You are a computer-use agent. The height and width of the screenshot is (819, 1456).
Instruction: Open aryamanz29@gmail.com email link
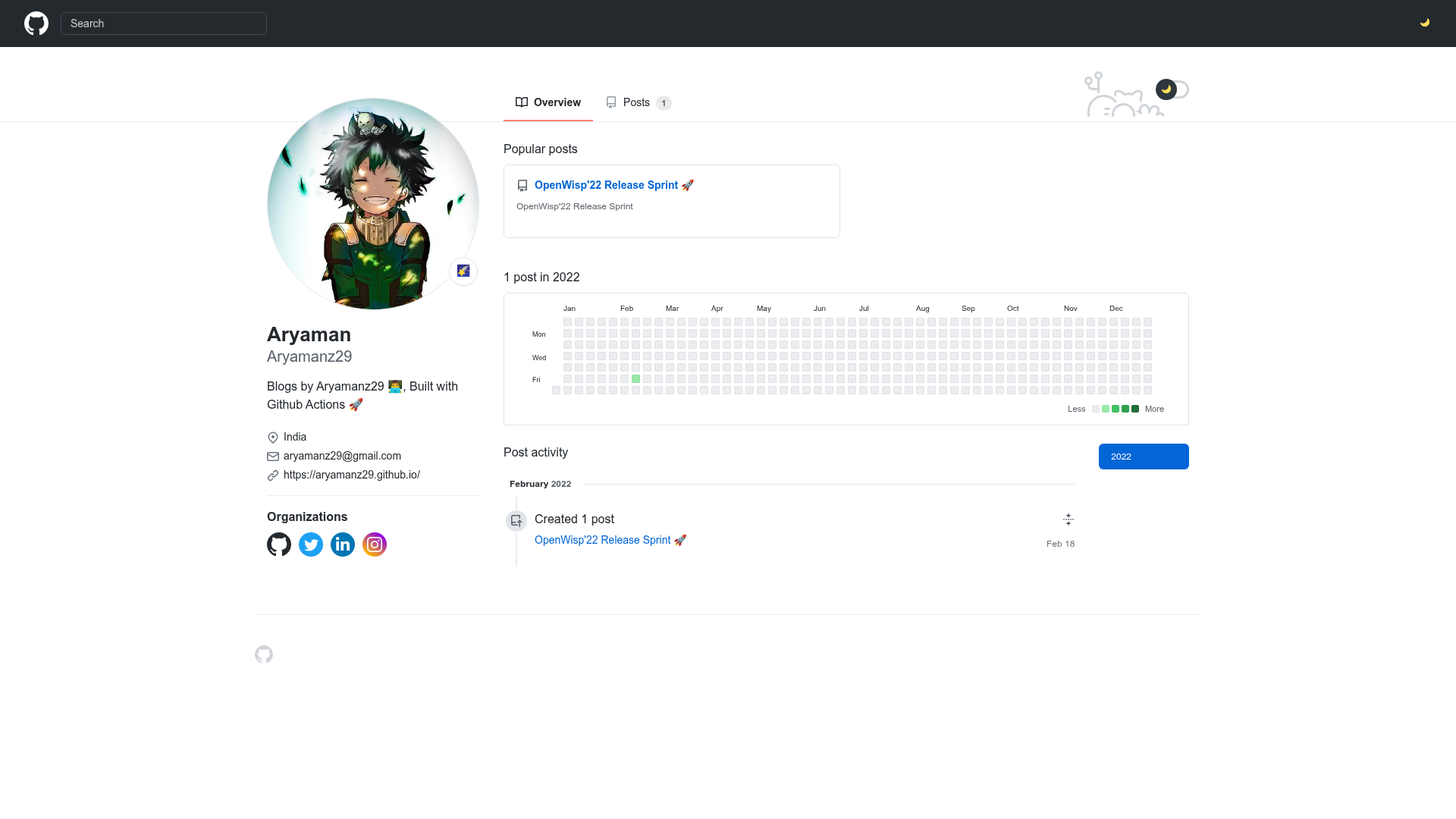coord(342,456)
